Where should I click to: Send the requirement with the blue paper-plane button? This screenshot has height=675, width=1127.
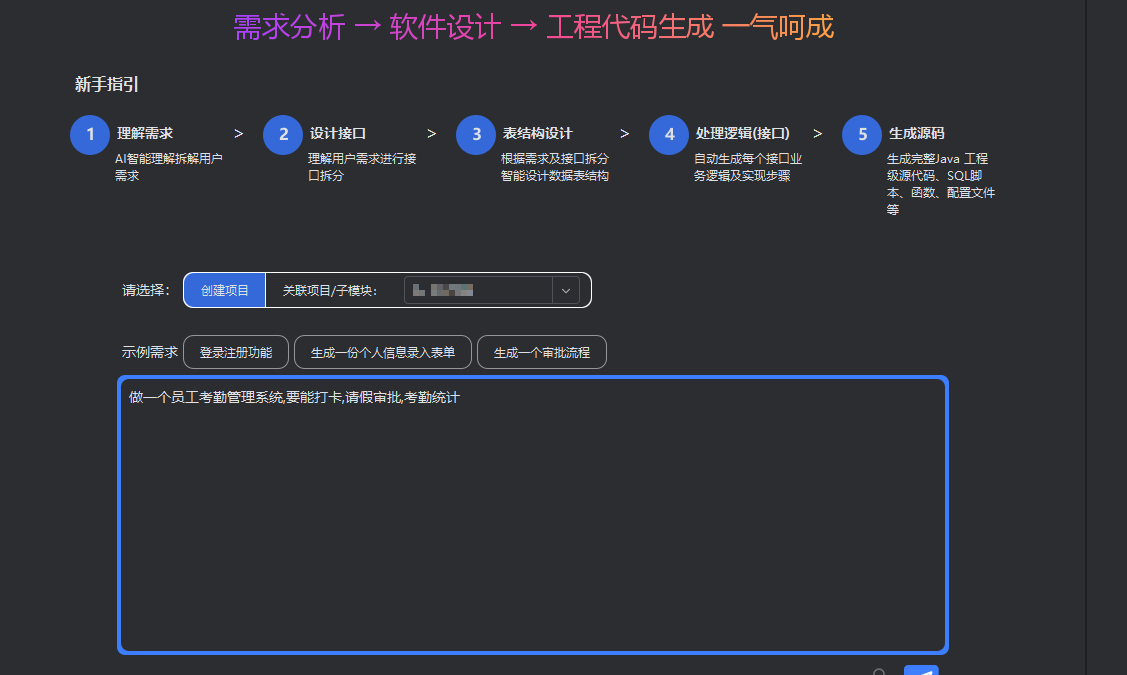click(x=921, y=671)
